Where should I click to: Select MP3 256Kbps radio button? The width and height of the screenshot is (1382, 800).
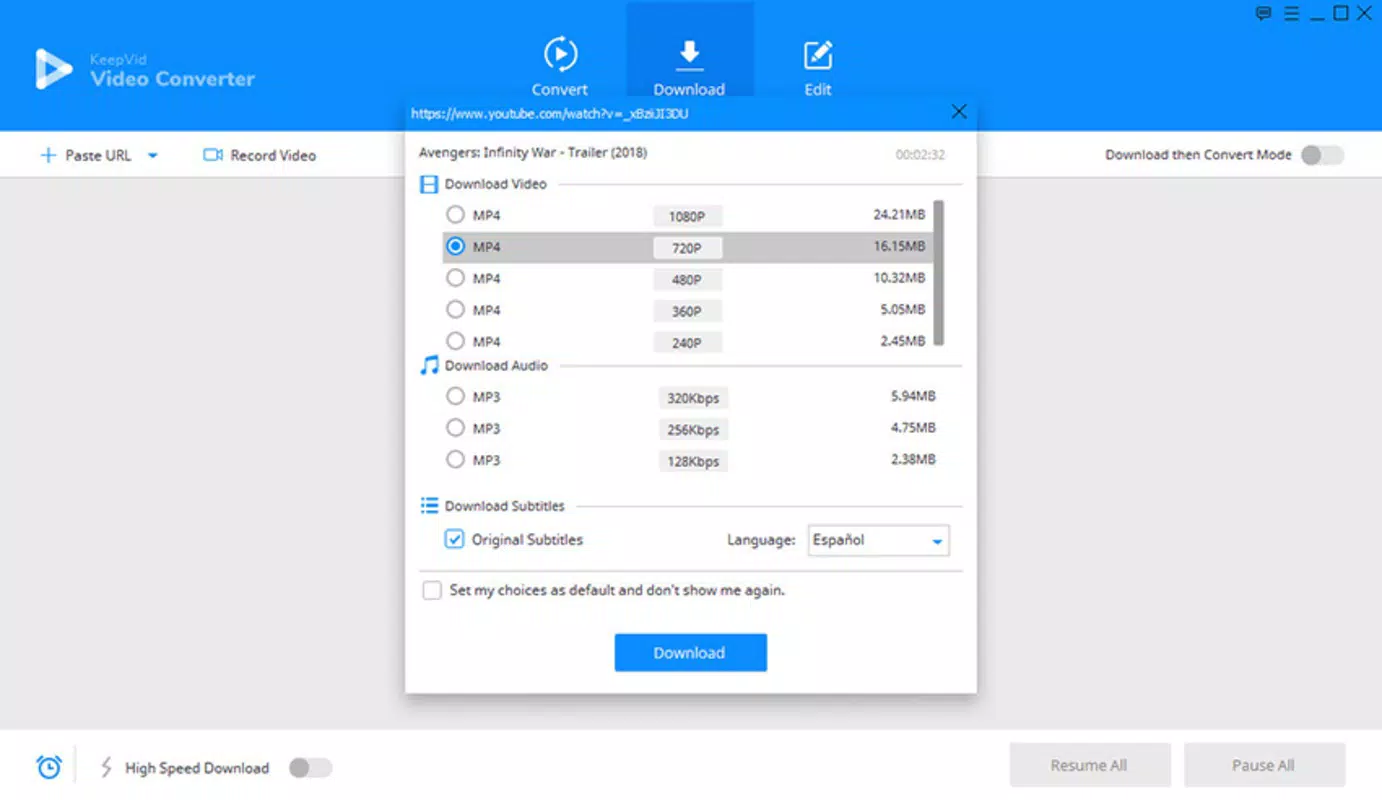click(455, 428)
